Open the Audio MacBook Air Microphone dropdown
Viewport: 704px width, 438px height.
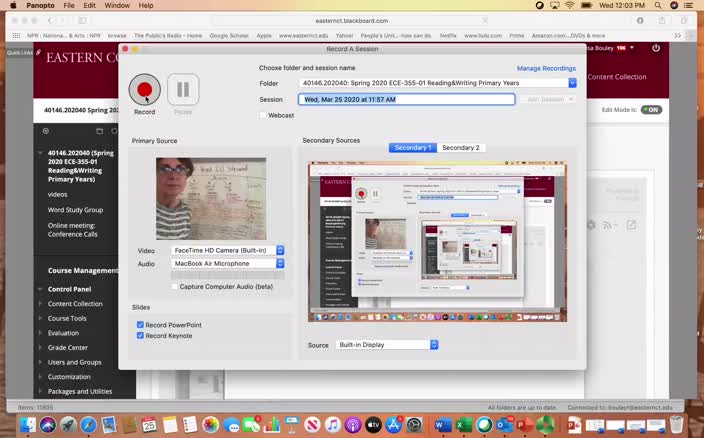227,264
